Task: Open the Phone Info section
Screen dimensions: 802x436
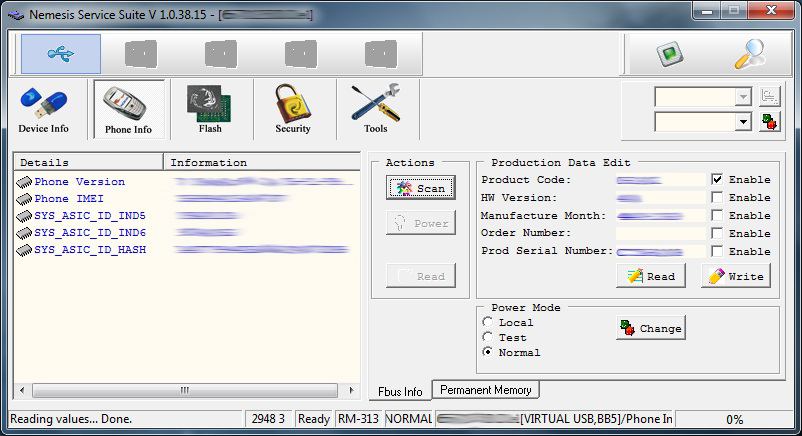Action: click(128, 110)
